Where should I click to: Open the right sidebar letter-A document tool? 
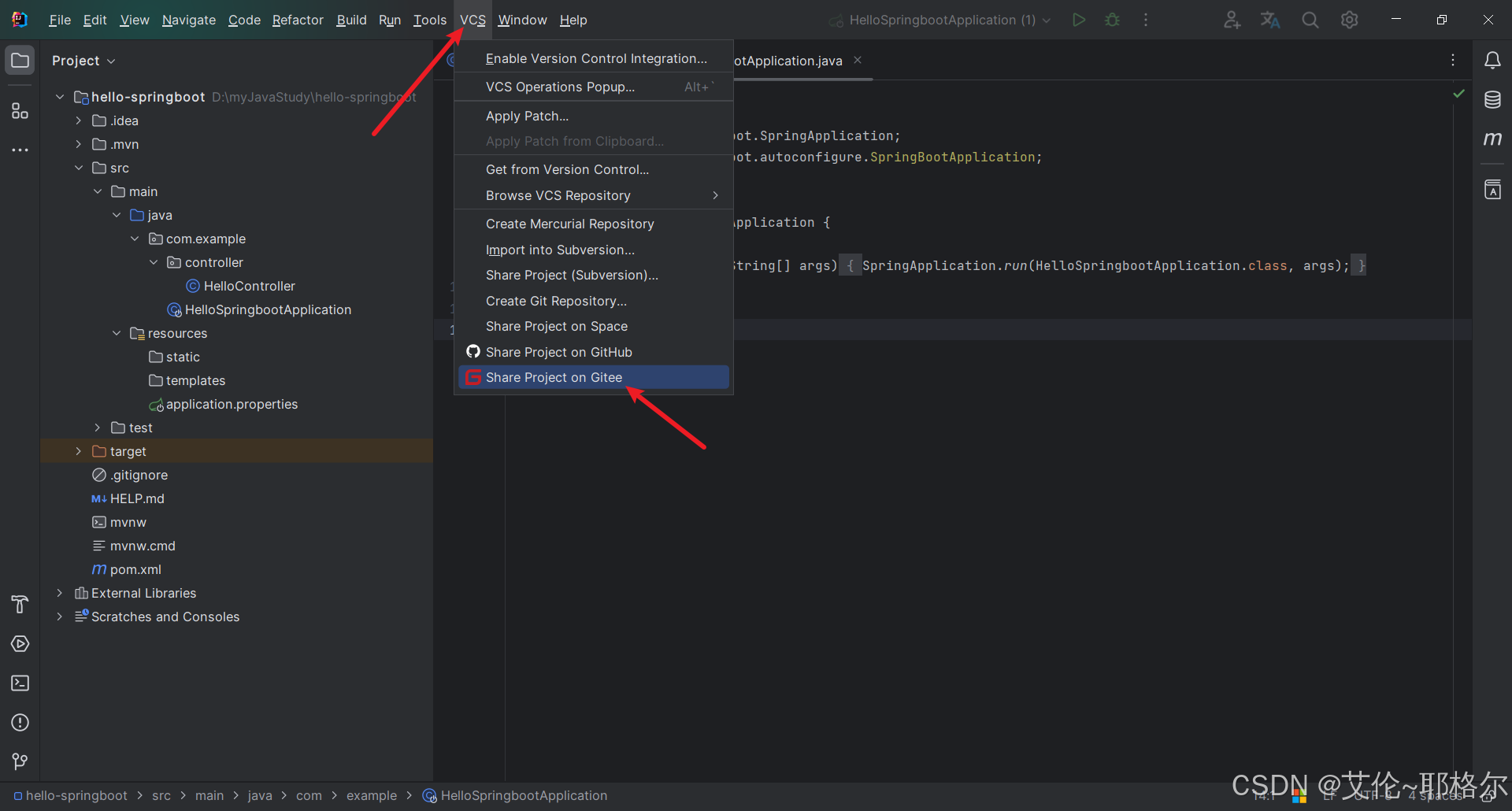point(1492,190)
